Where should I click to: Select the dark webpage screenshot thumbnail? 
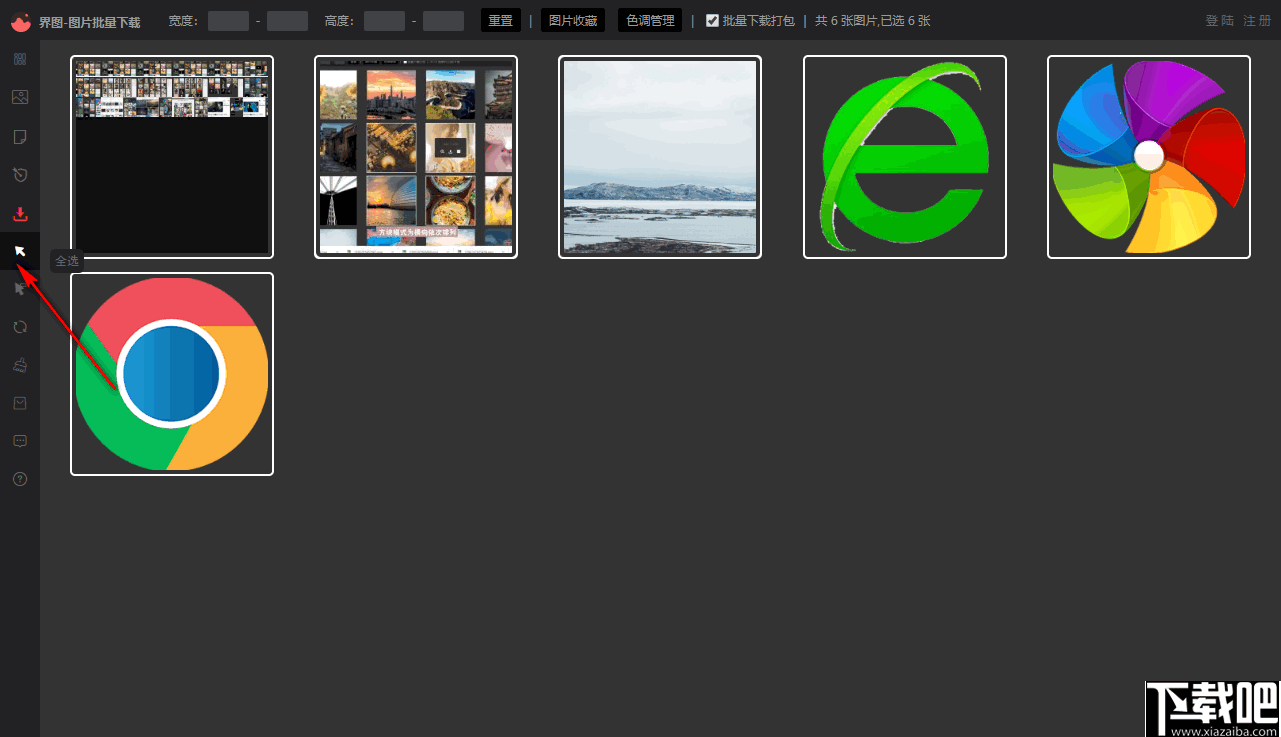[172, 157]
